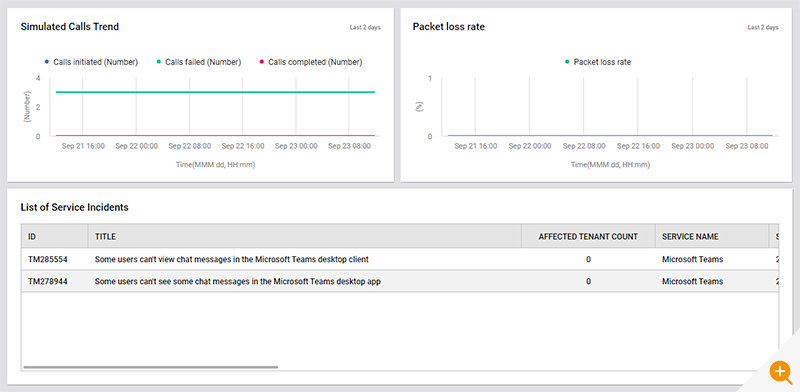Click Sep 22 16:00 label on Packet loss chart
The height and width of the screenshot is (392, 800).
click(638, 146)
